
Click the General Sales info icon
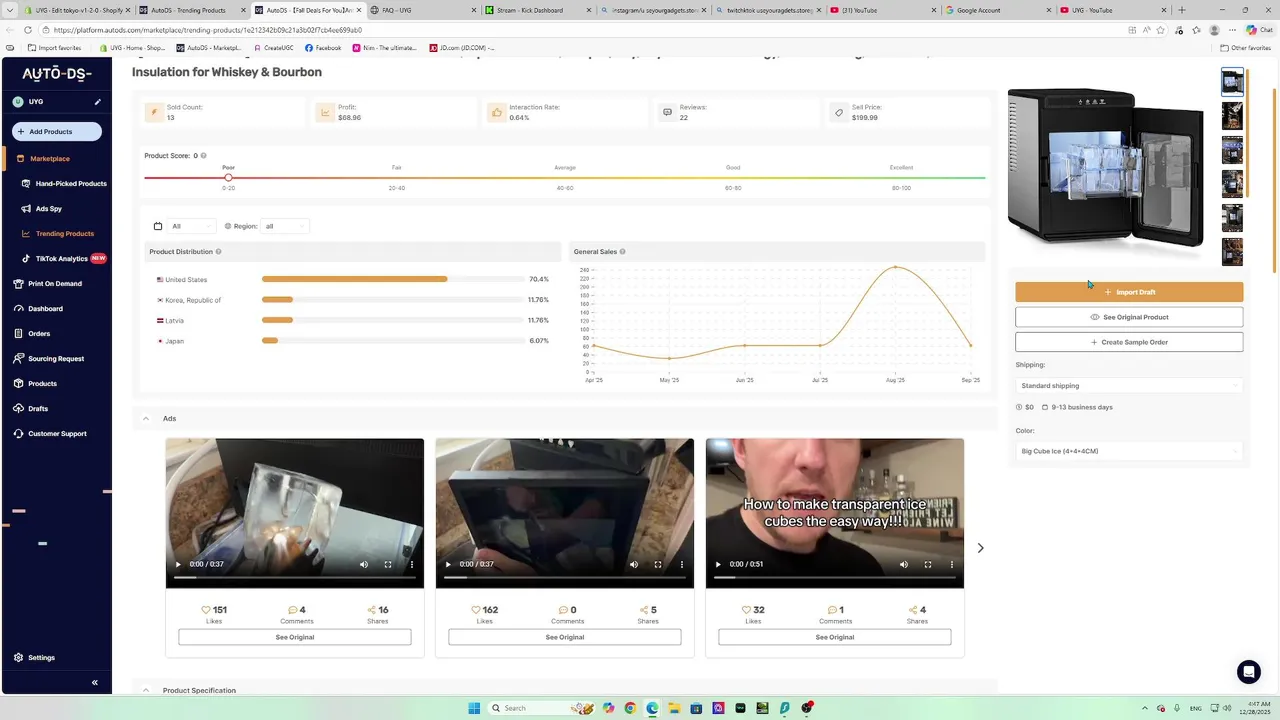click(622, 252)
